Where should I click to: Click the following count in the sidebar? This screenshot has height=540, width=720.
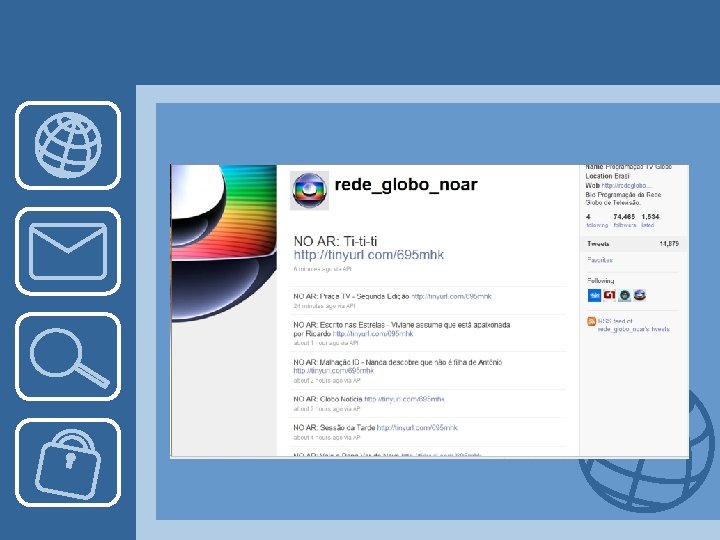[597, 220]
